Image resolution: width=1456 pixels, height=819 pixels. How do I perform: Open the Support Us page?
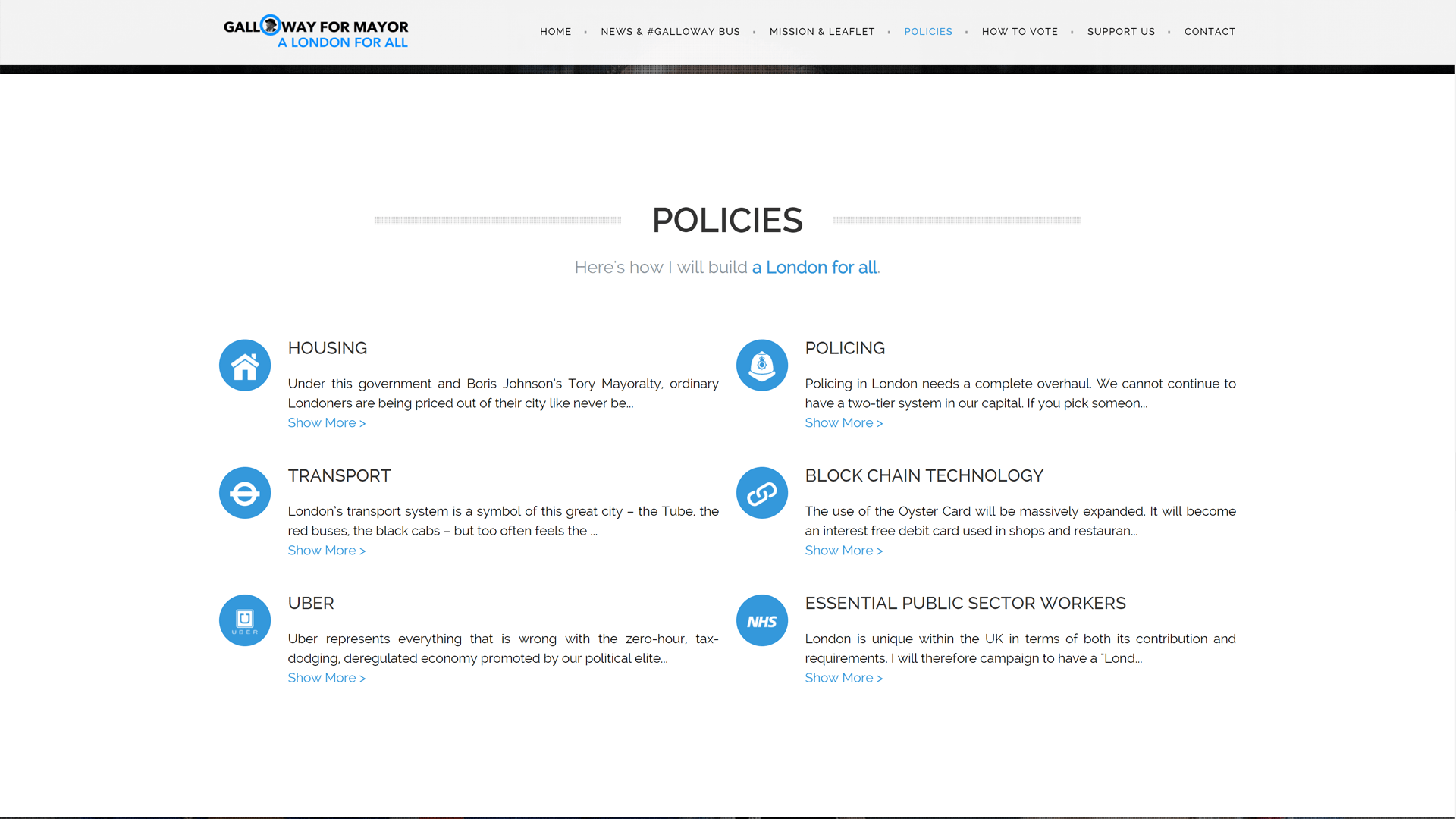point(1121,32)
